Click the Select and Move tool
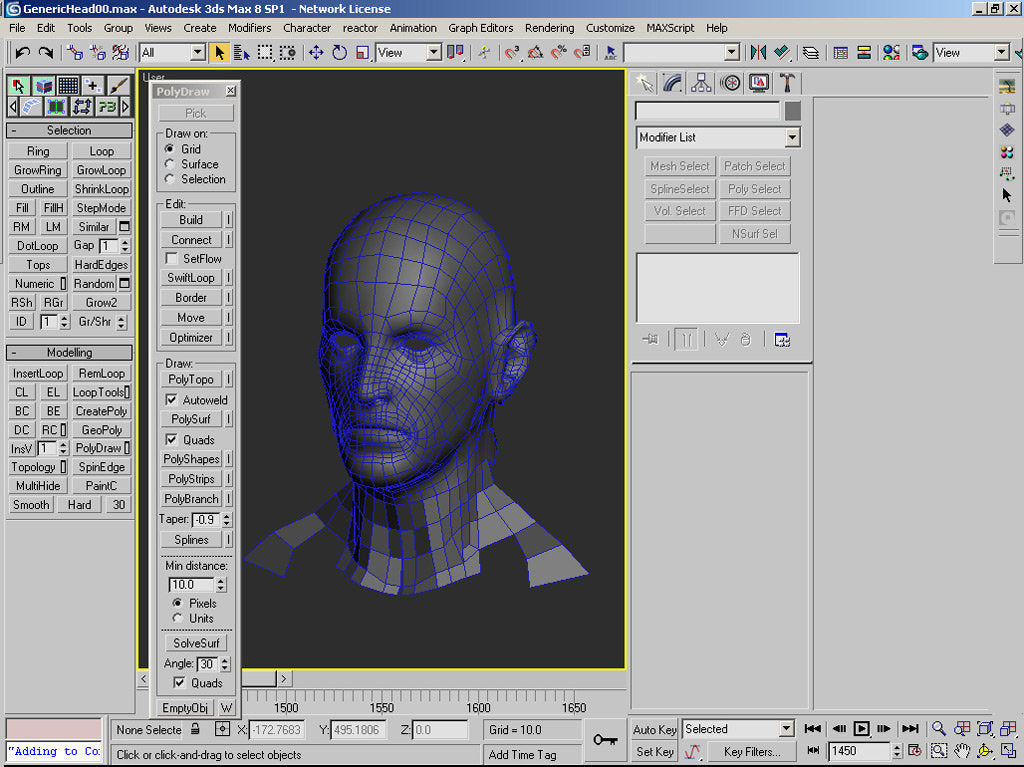Screen dimensions: 1024x767 [x=316, y=52]
